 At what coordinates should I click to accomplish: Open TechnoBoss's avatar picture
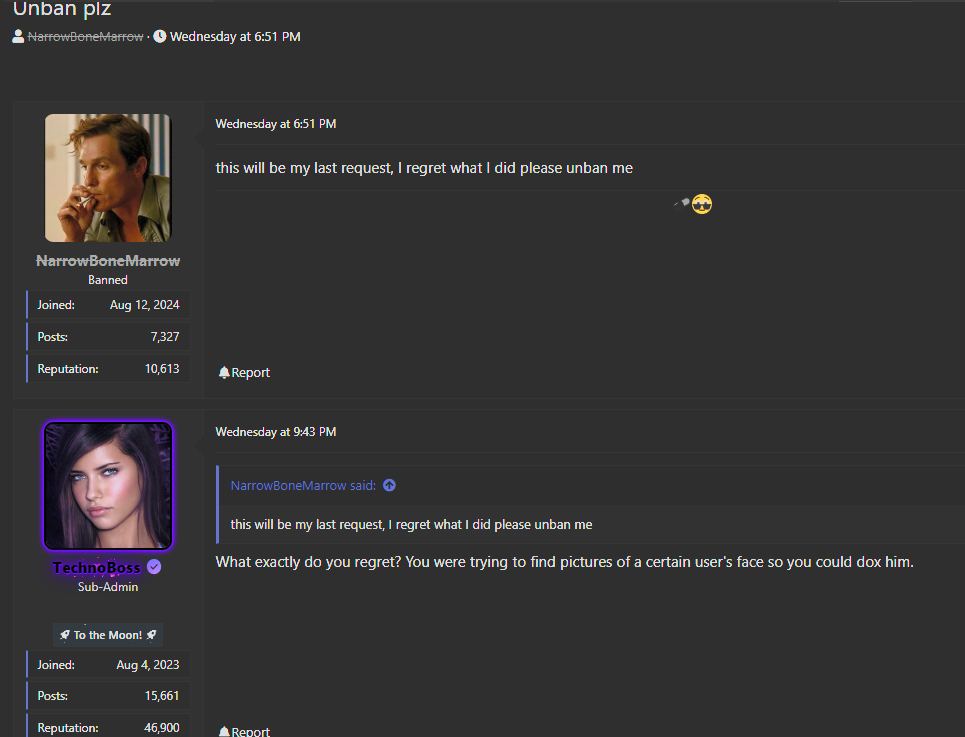coord(108,486)
